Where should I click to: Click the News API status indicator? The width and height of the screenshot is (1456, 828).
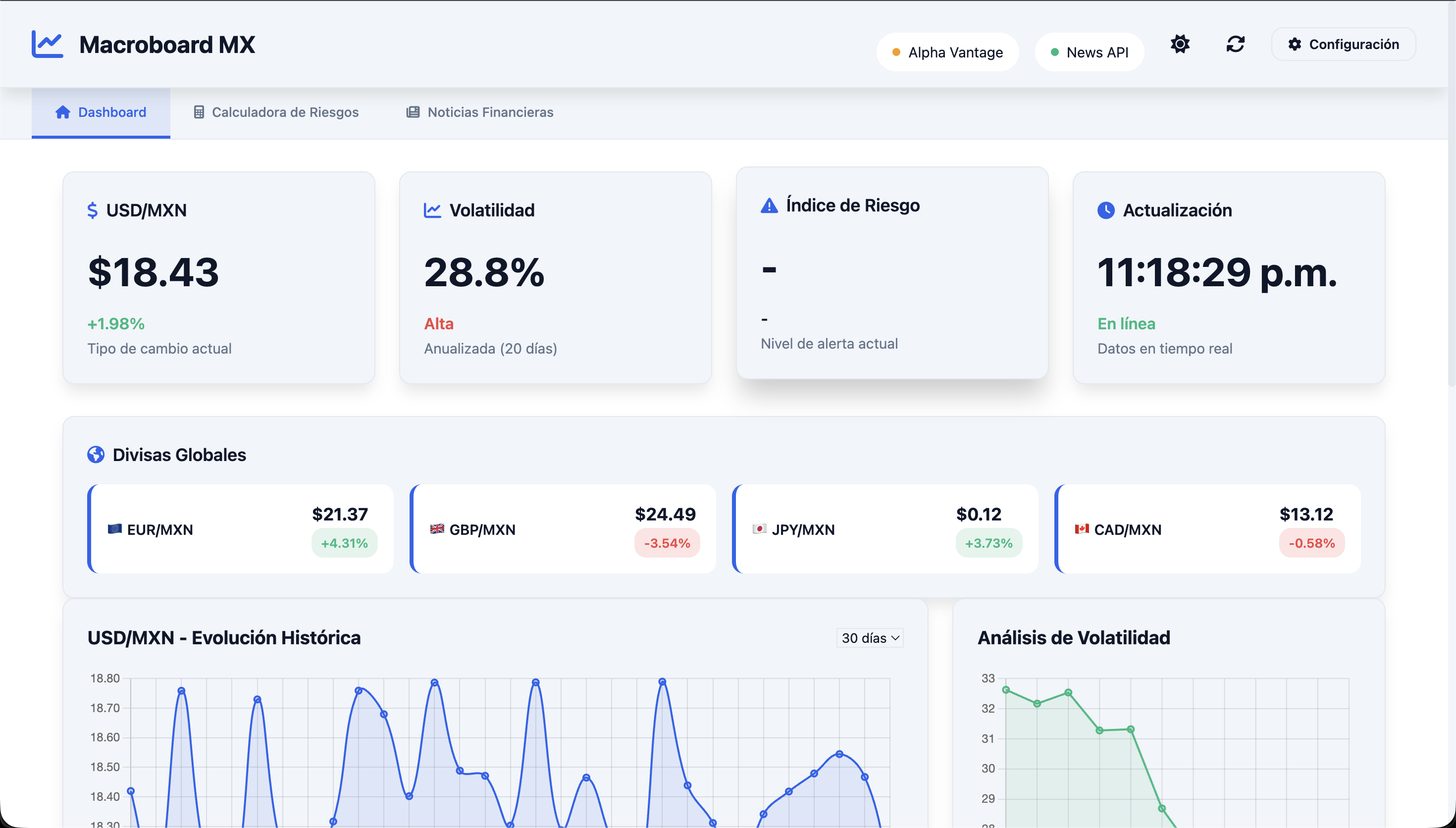1089,52
